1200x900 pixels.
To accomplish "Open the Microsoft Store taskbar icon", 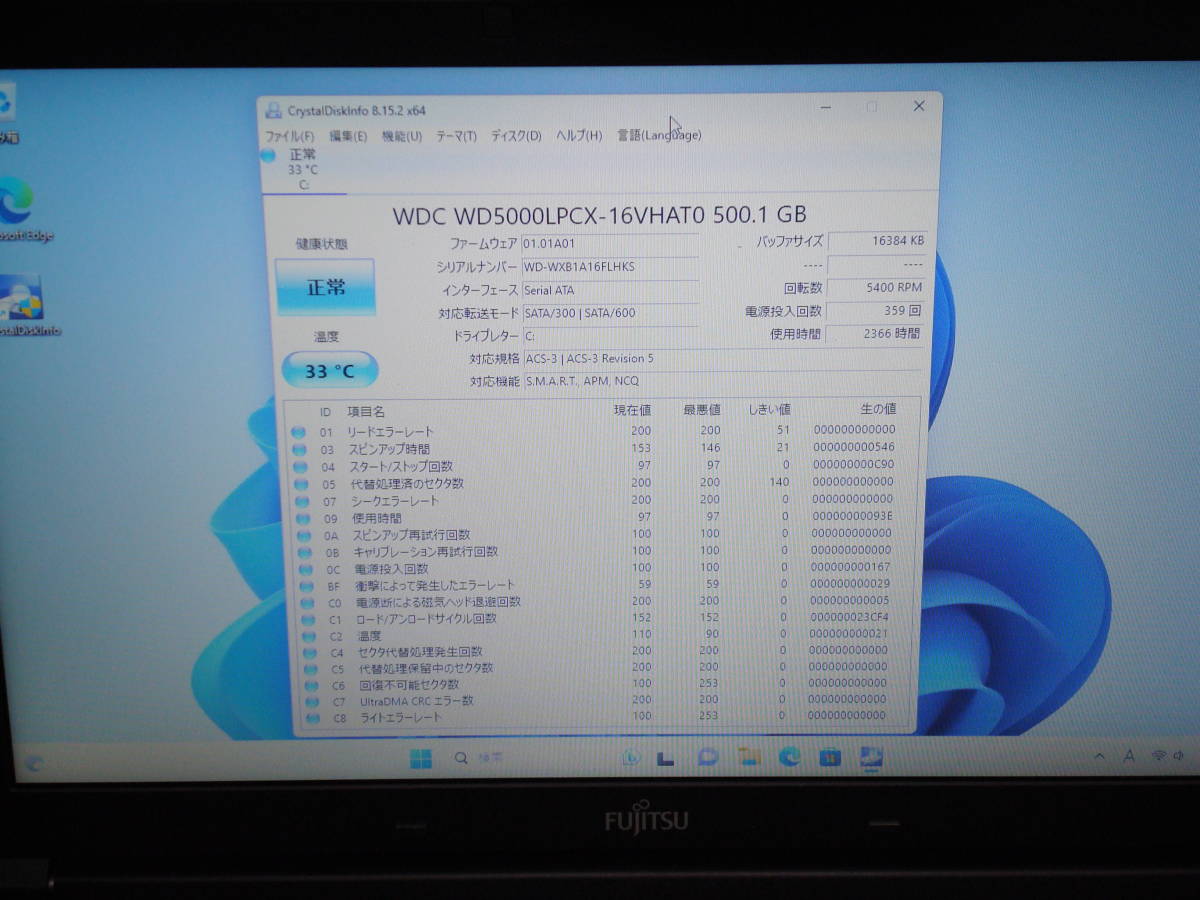I will coord(829,758).
